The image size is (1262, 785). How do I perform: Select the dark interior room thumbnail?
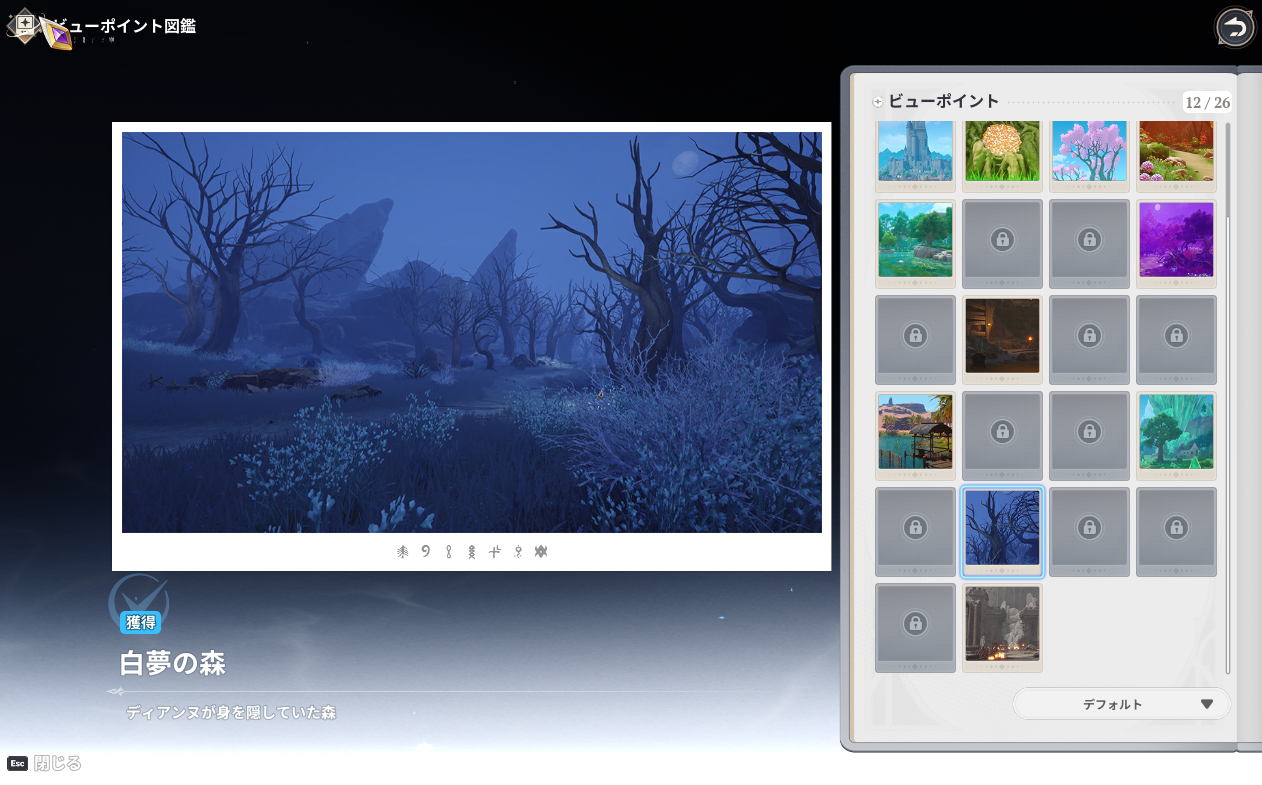tap(1002, 336)
